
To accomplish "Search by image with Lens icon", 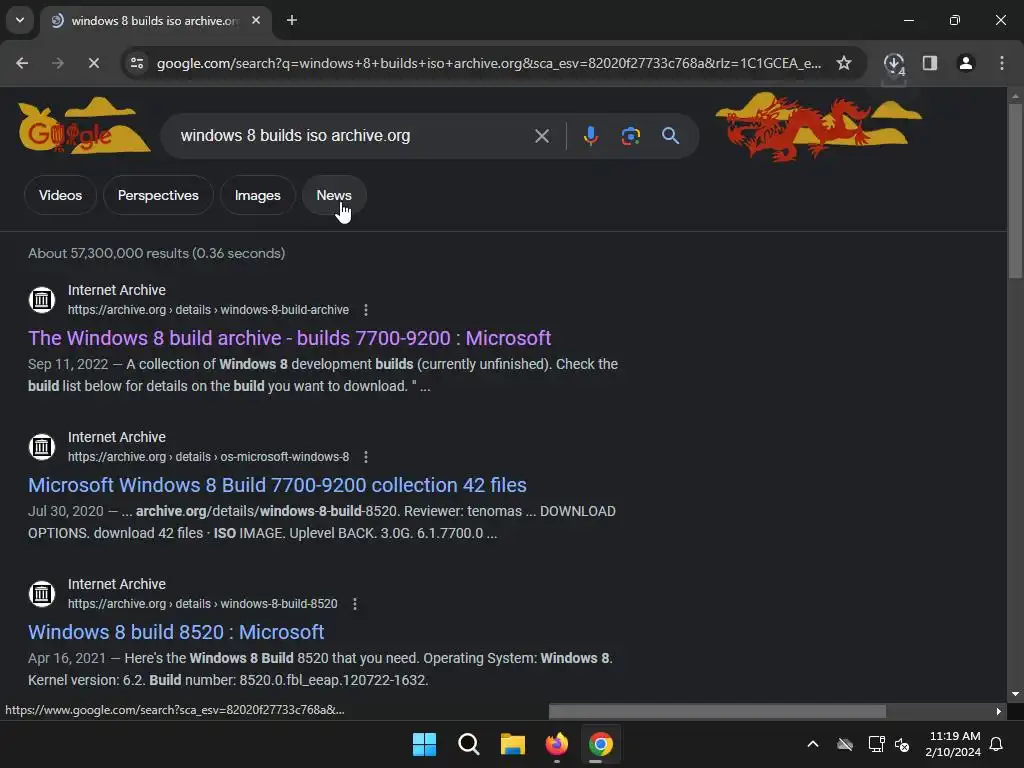I will point(630,136).
